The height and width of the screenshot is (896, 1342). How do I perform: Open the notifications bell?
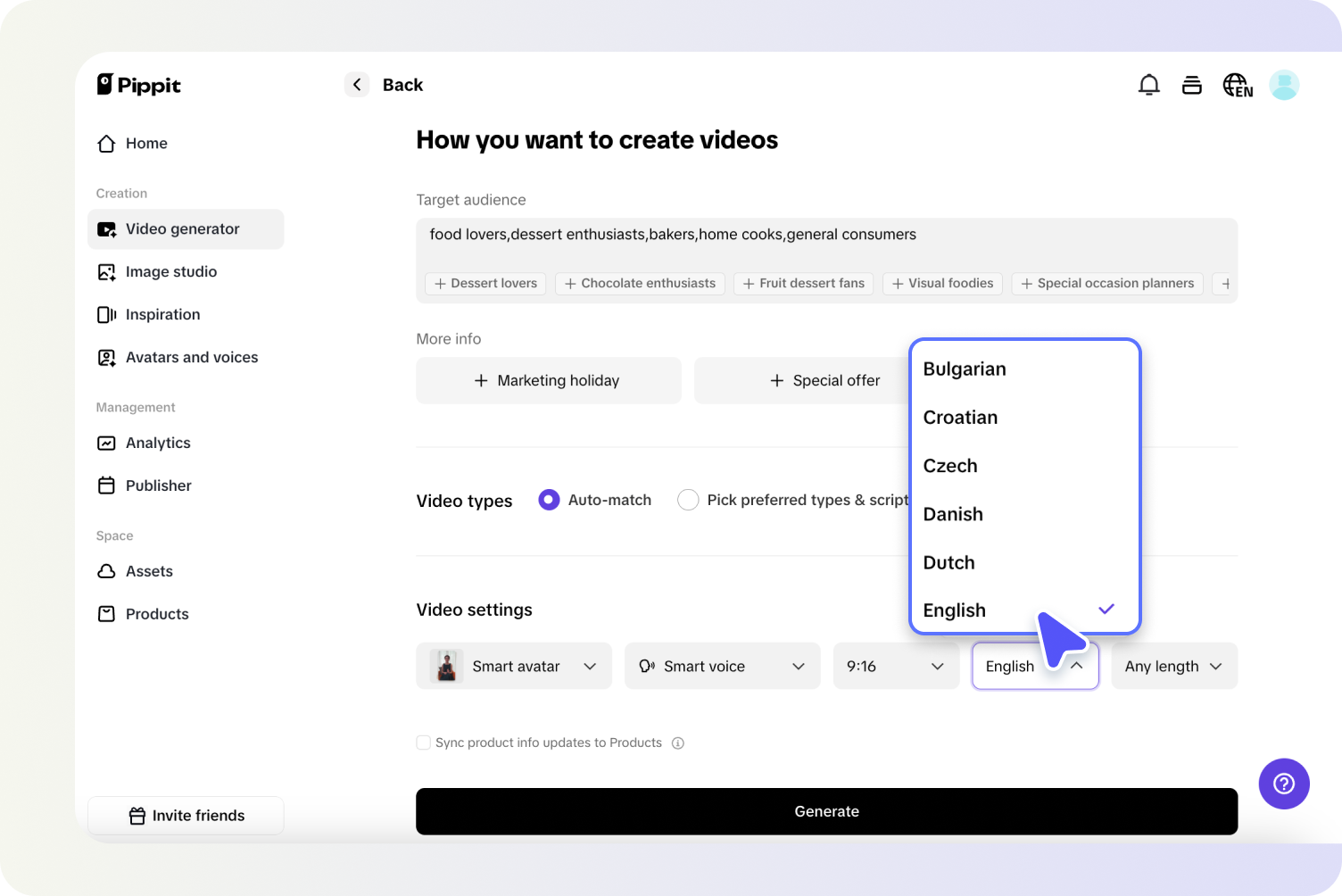pos(1149,85)
